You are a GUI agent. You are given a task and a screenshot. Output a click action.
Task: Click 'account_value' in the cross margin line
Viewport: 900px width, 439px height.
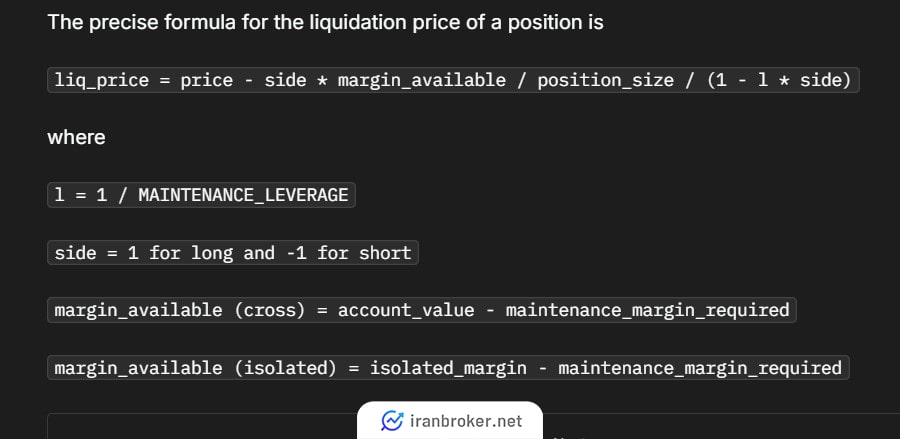[406, 310]
